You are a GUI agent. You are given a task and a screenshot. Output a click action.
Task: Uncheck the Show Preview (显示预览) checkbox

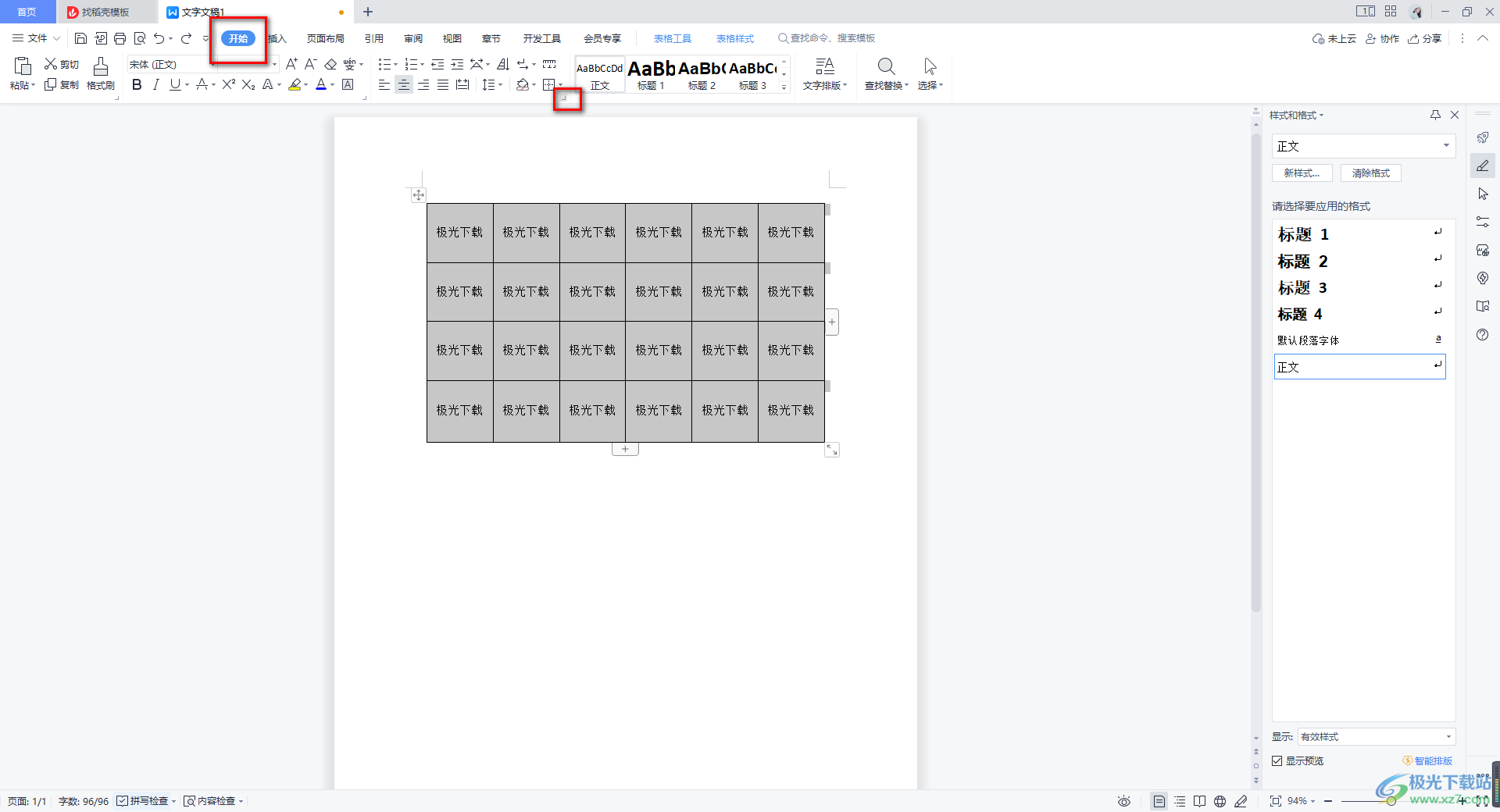[1277, 760]
